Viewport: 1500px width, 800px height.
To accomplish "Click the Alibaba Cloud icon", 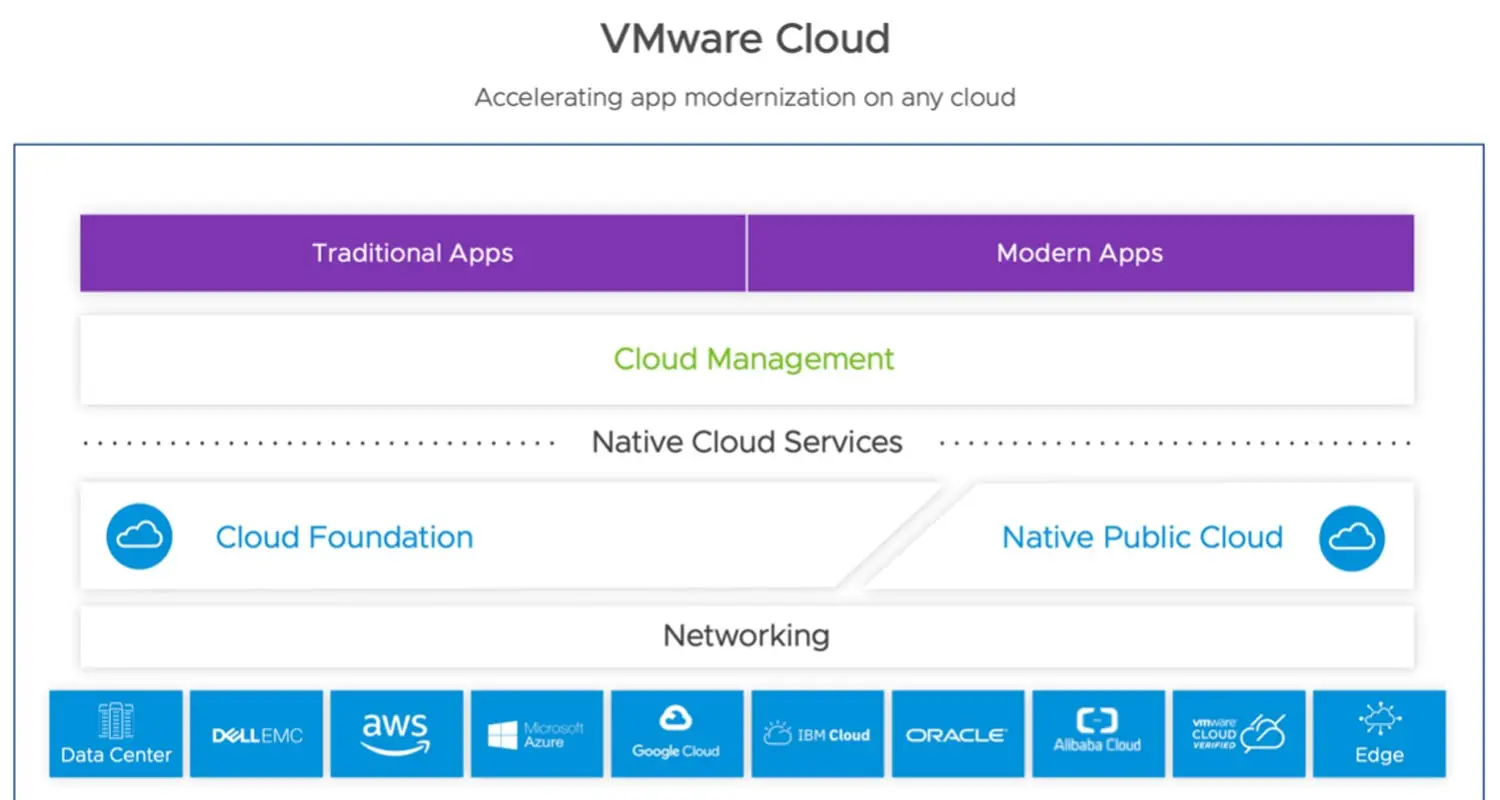I will point(1098,733).
